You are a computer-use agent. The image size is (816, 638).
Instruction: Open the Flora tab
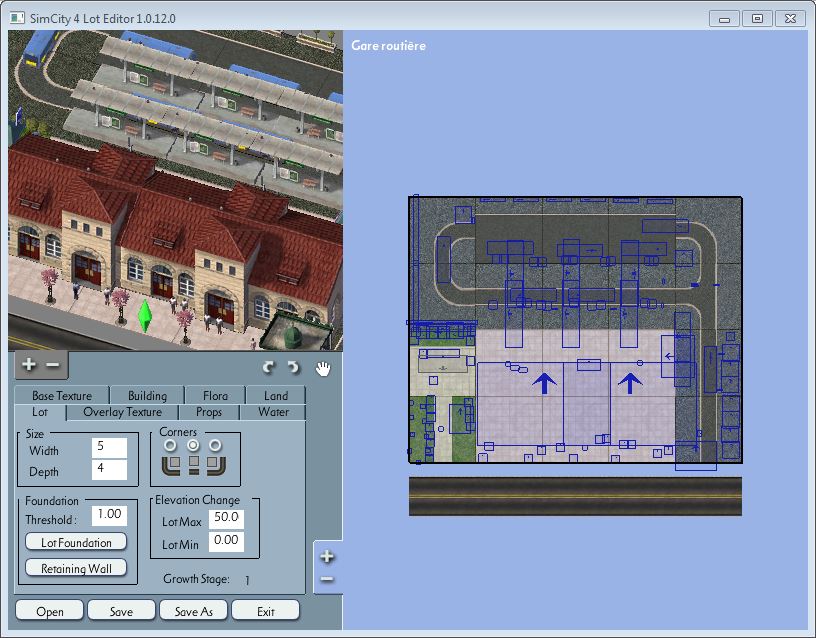pos(215,395)
